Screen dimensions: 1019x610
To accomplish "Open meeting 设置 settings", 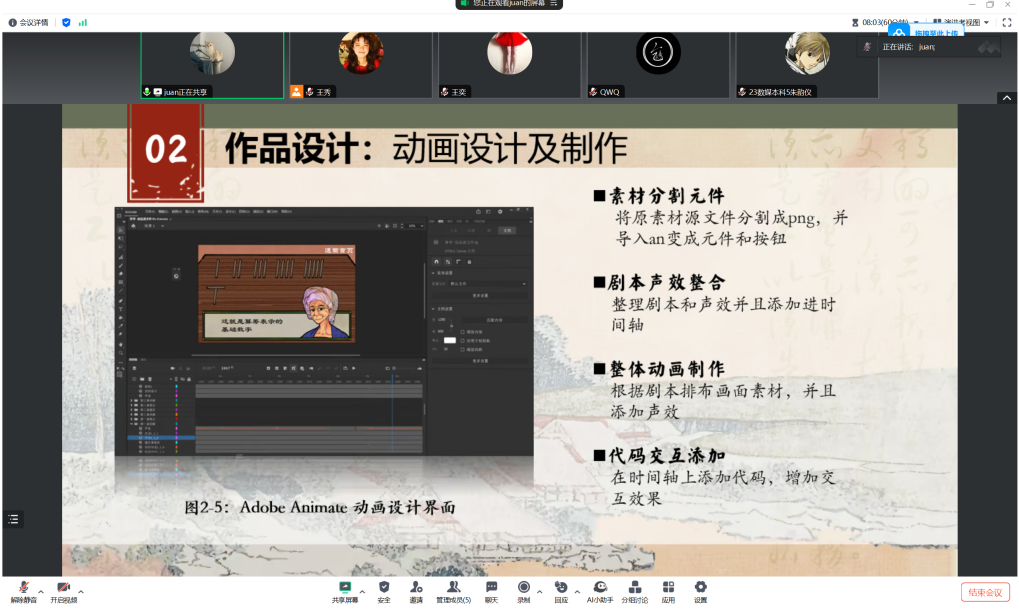I will (700, 589).
